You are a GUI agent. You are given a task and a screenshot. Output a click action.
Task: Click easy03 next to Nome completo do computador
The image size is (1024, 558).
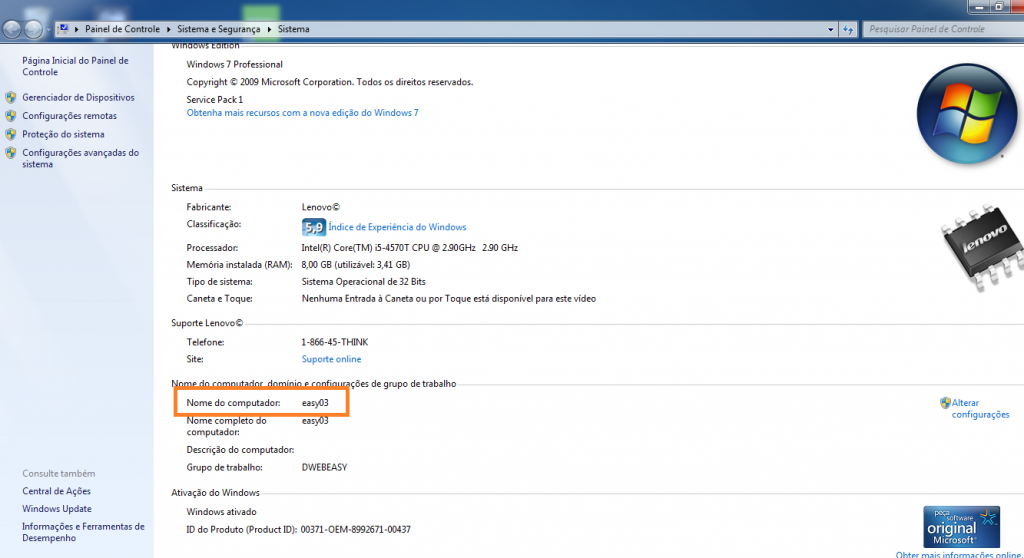[x=315, y=421]
